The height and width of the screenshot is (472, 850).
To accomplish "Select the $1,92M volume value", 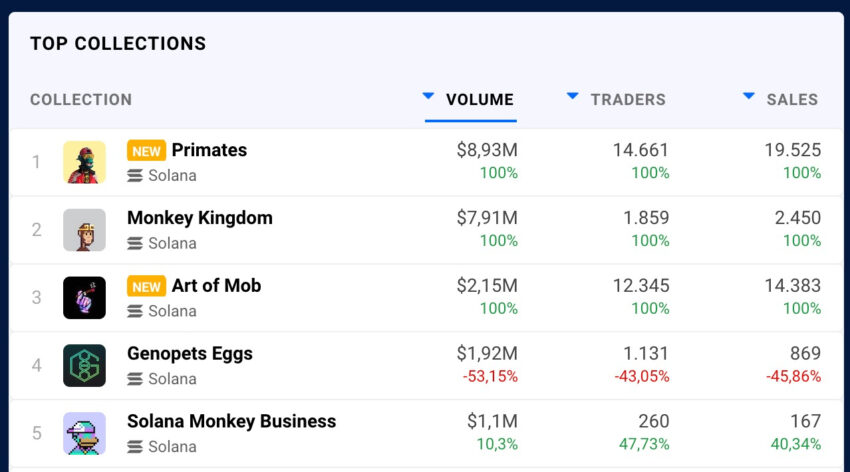I will 487,353.
